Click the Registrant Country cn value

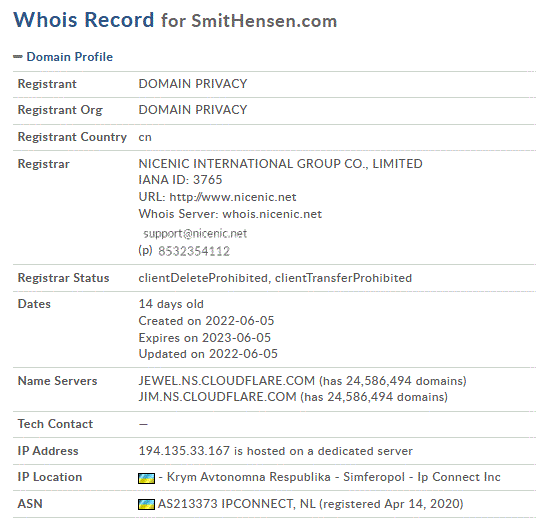tap(145, 137)
